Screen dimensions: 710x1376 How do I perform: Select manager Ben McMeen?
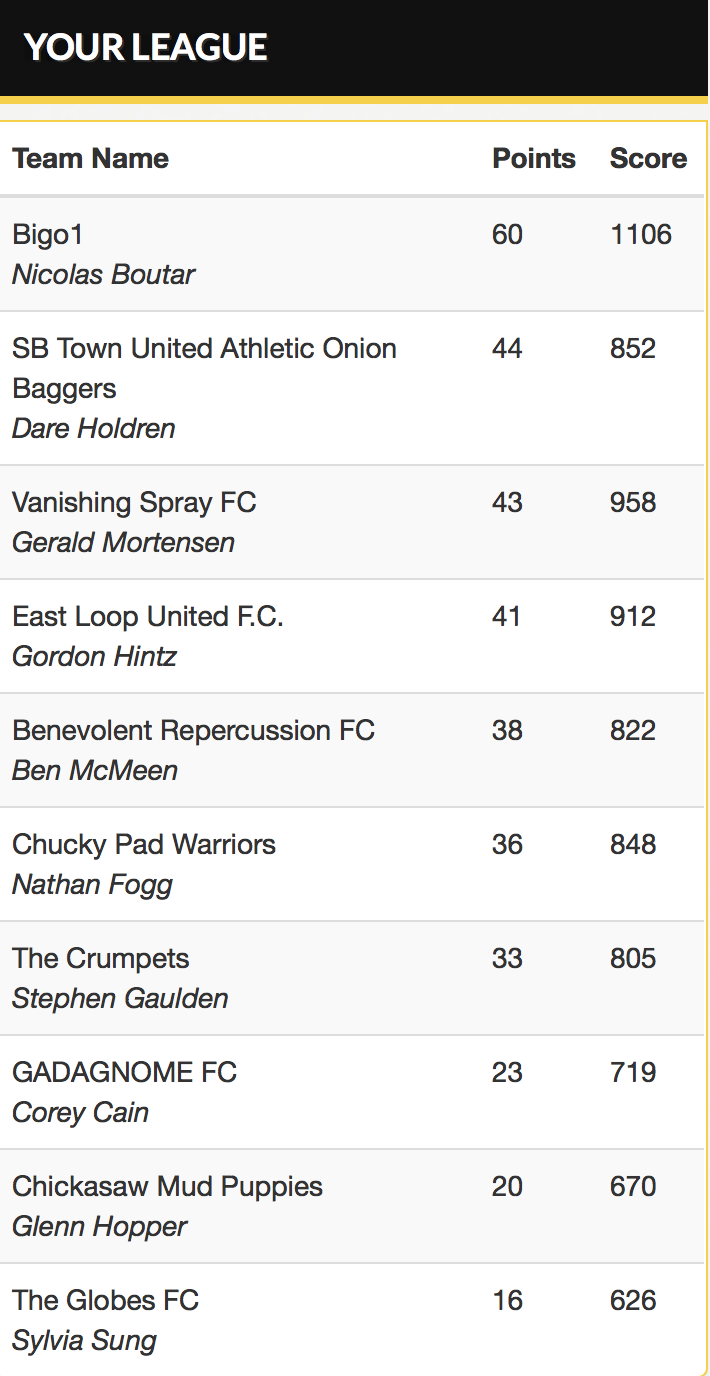95,770
